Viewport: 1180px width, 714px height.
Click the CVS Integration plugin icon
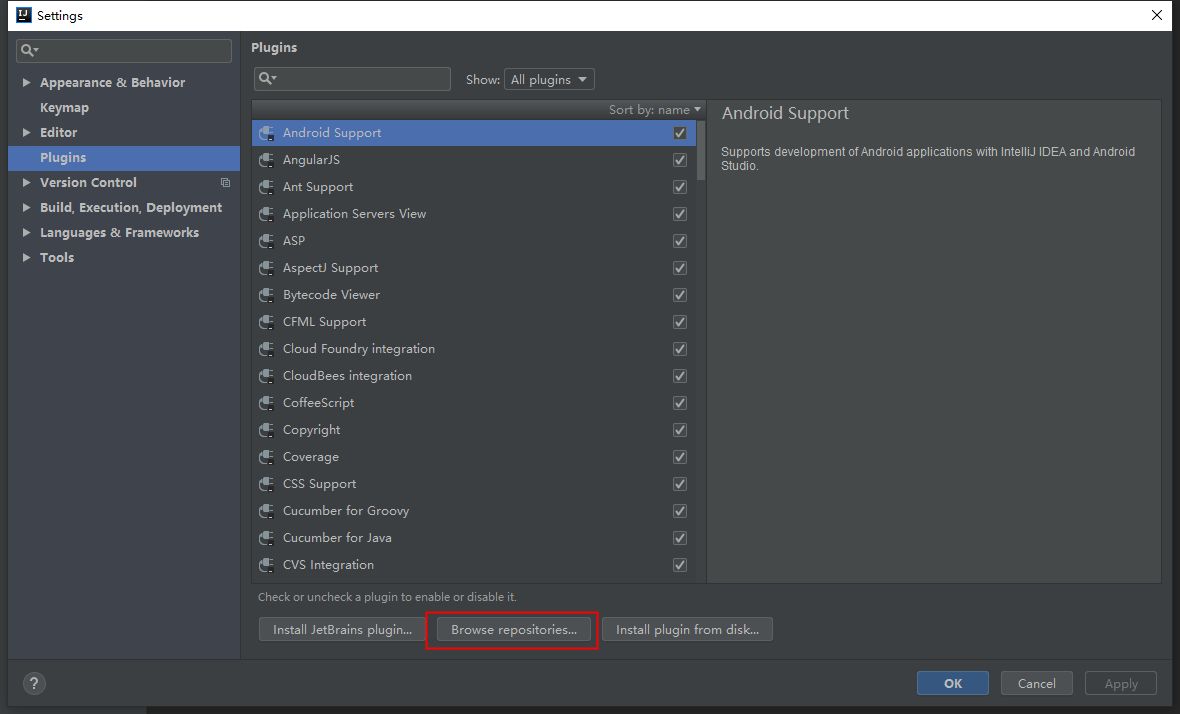[266, 565]
